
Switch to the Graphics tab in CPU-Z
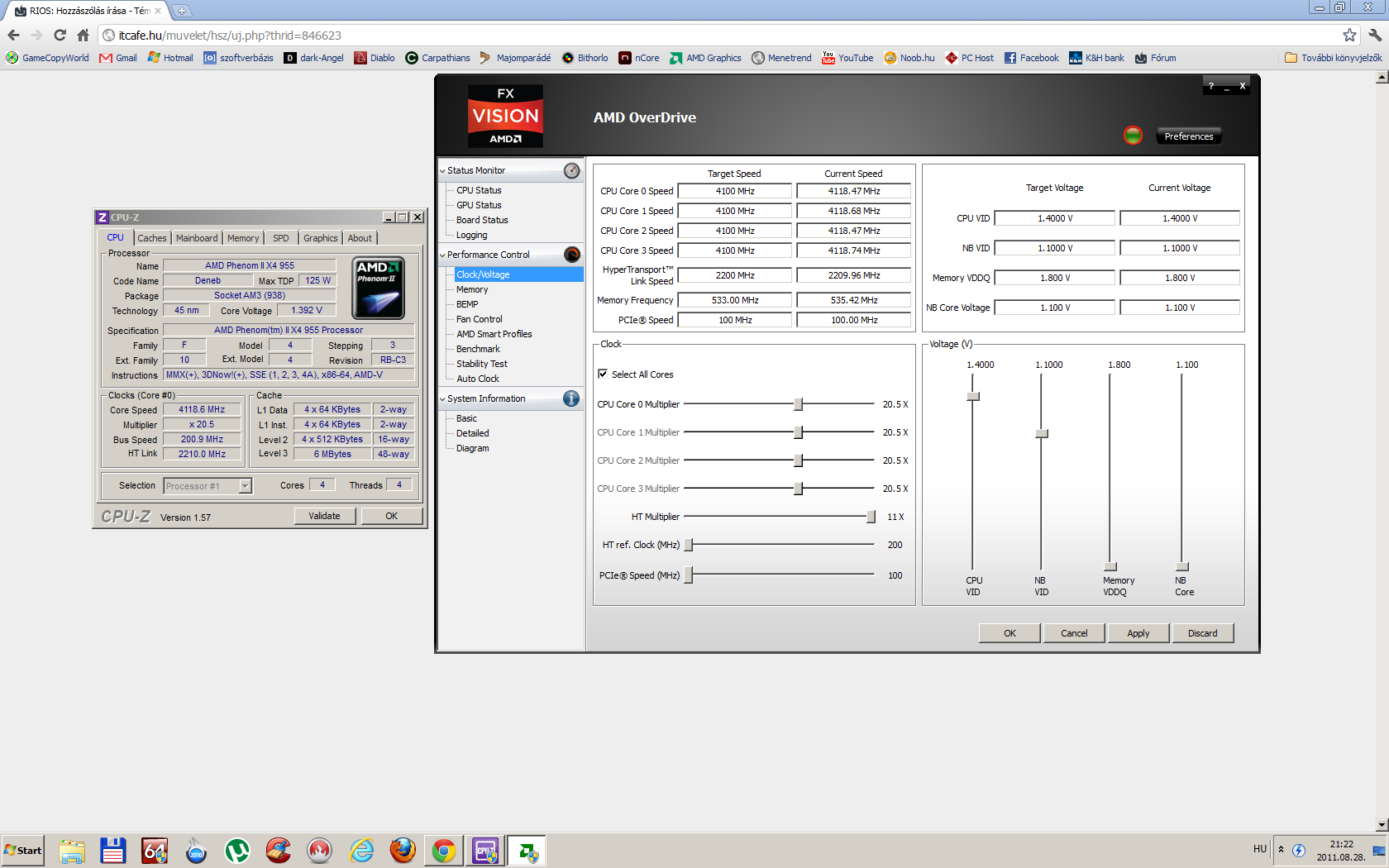tap(320, 238)
